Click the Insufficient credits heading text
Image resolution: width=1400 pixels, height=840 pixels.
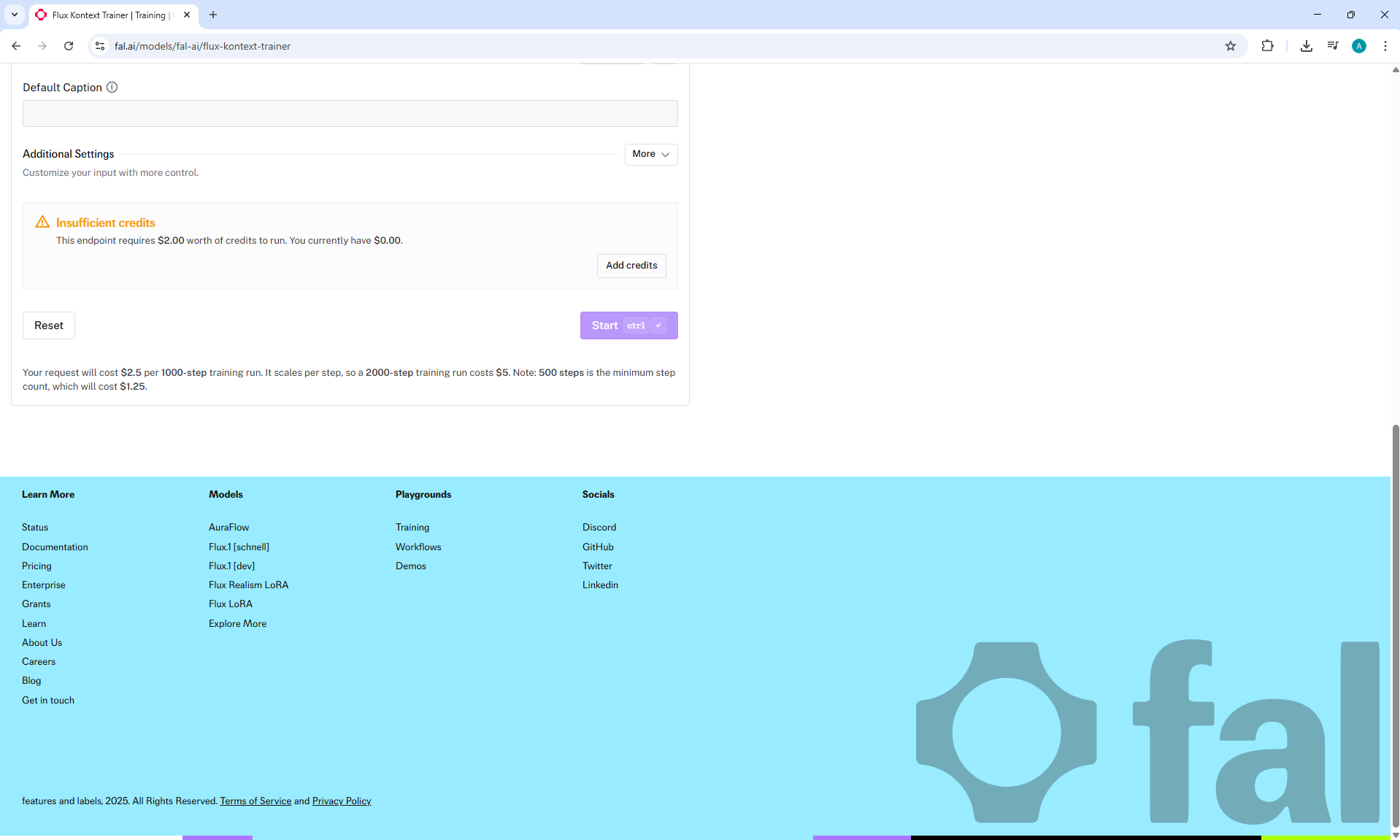click(x=105, y=223)
